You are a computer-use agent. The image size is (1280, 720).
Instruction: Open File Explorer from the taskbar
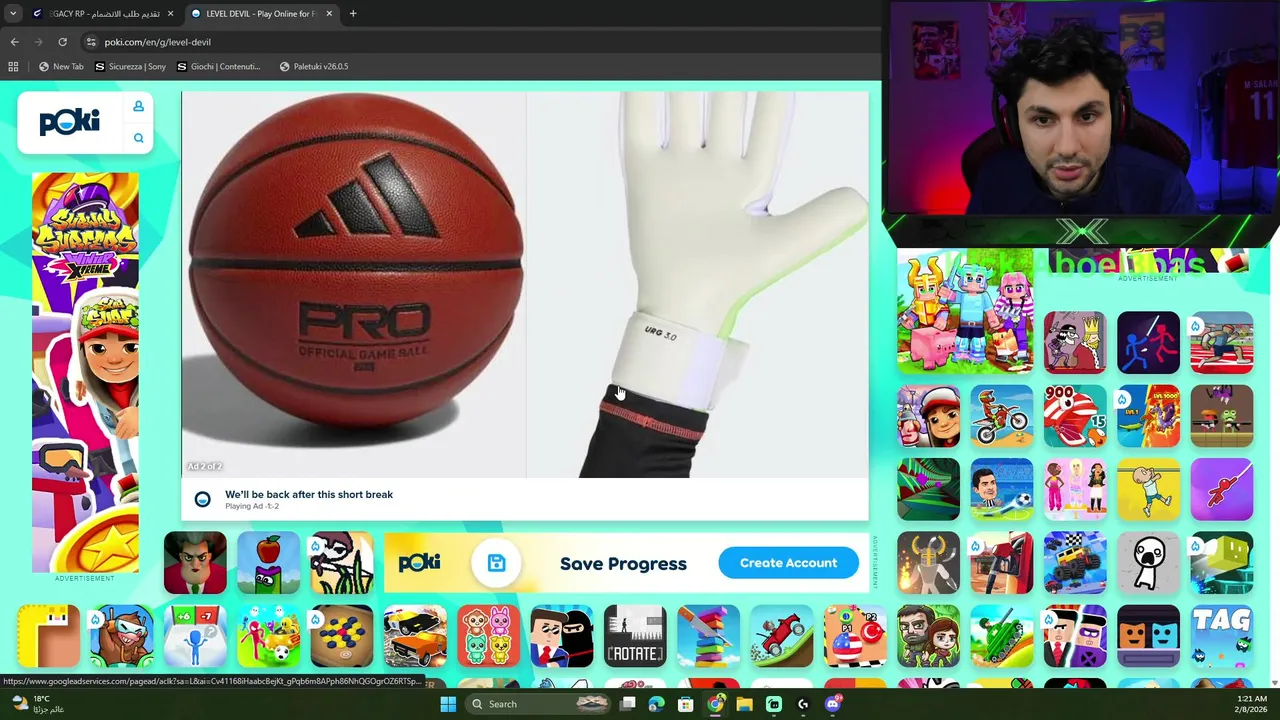click(744, 704)
